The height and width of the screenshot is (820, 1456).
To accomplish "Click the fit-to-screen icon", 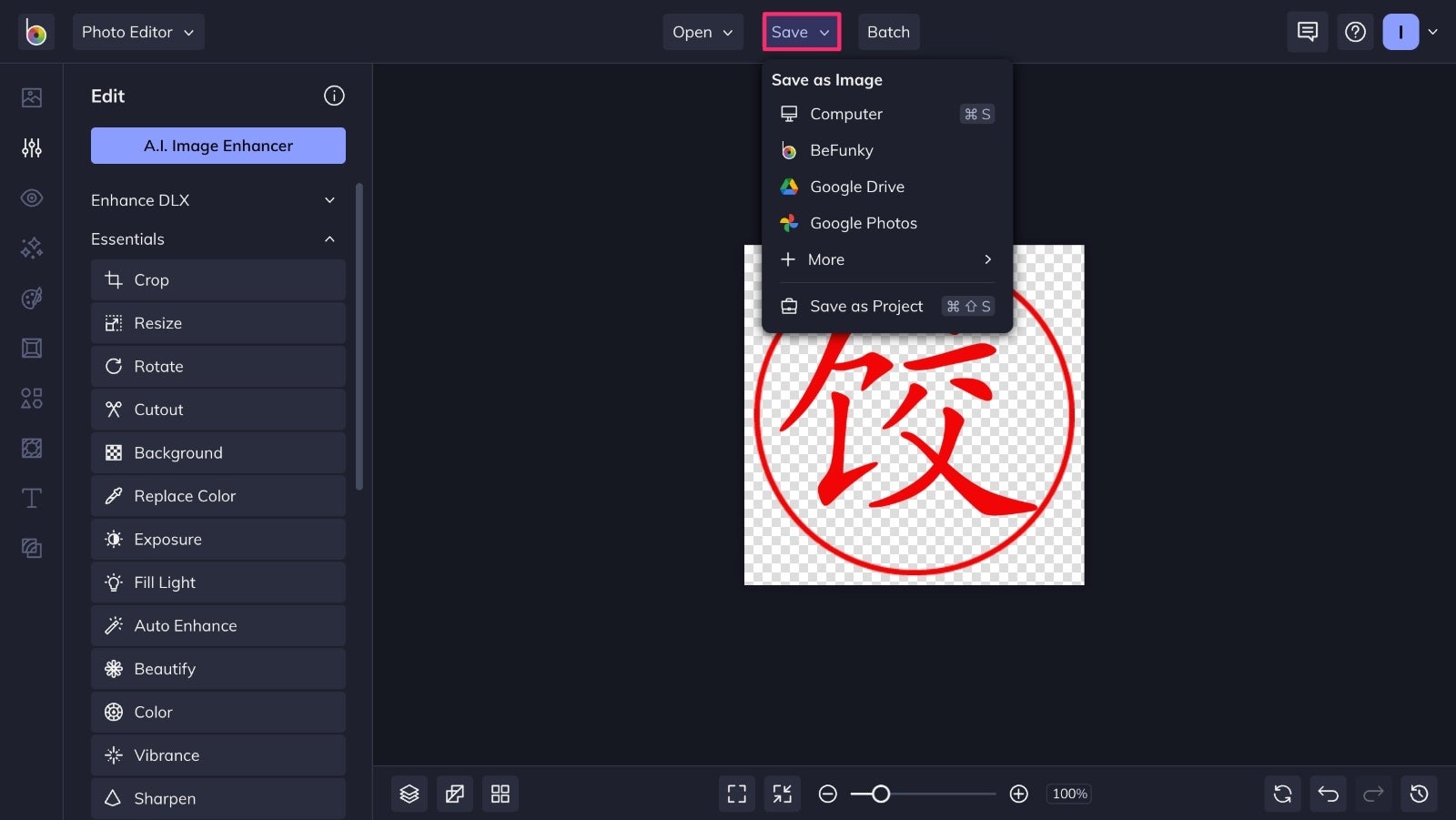I will pyautogui.click(x=736, y=793).
